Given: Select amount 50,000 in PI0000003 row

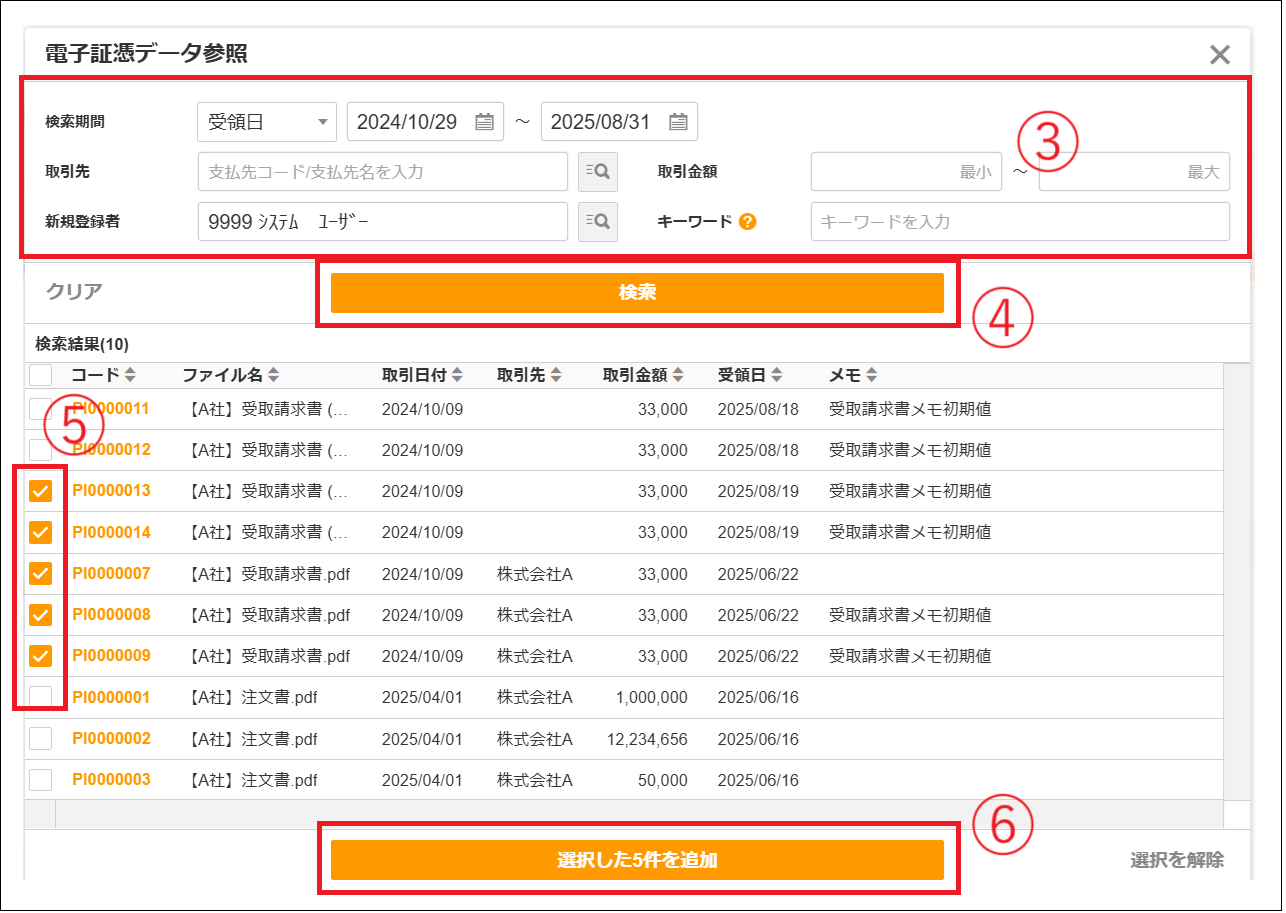Looking at the screenshot, I should point(662,780).
